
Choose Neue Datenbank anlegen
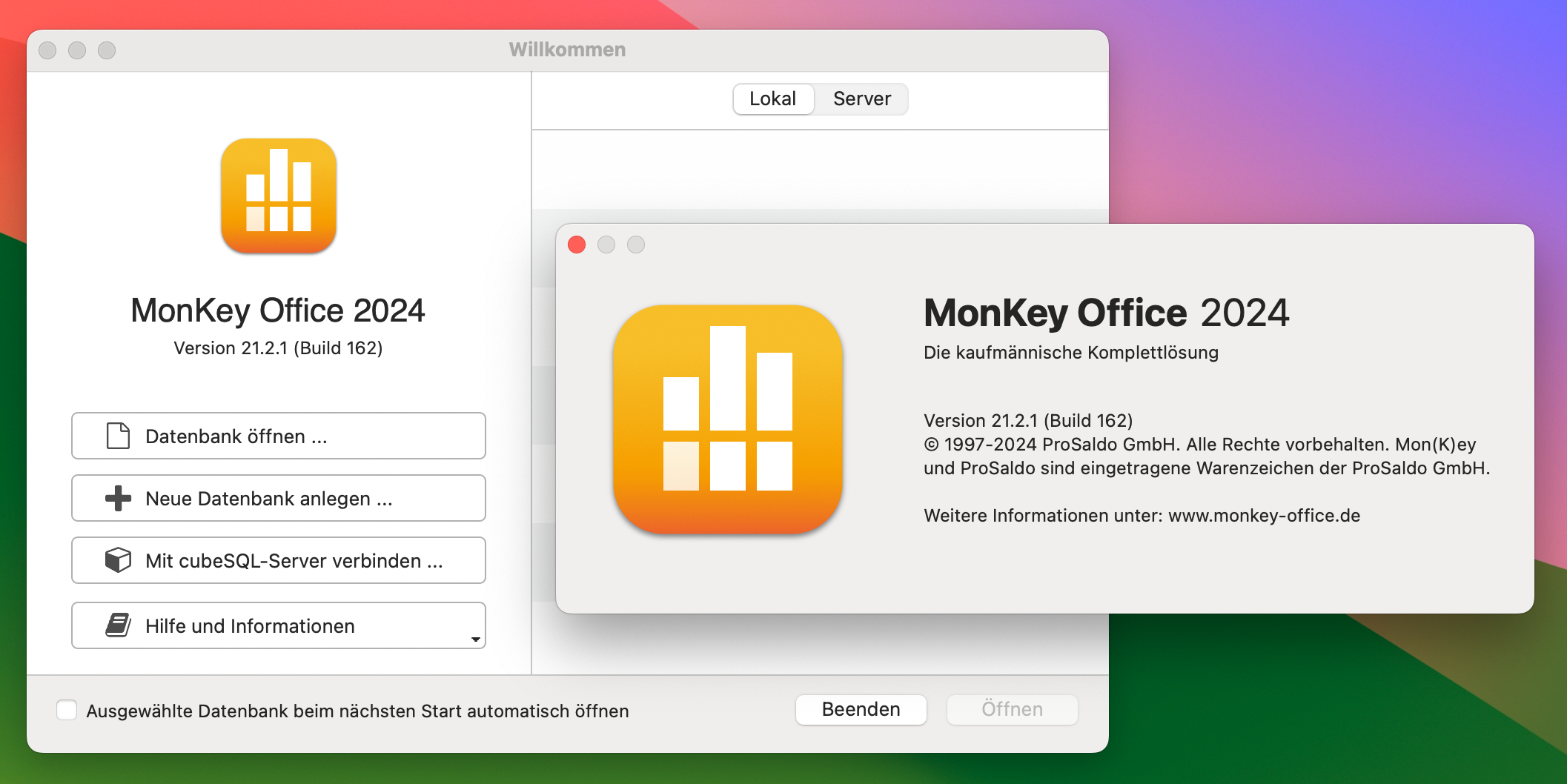click(279, 498)
